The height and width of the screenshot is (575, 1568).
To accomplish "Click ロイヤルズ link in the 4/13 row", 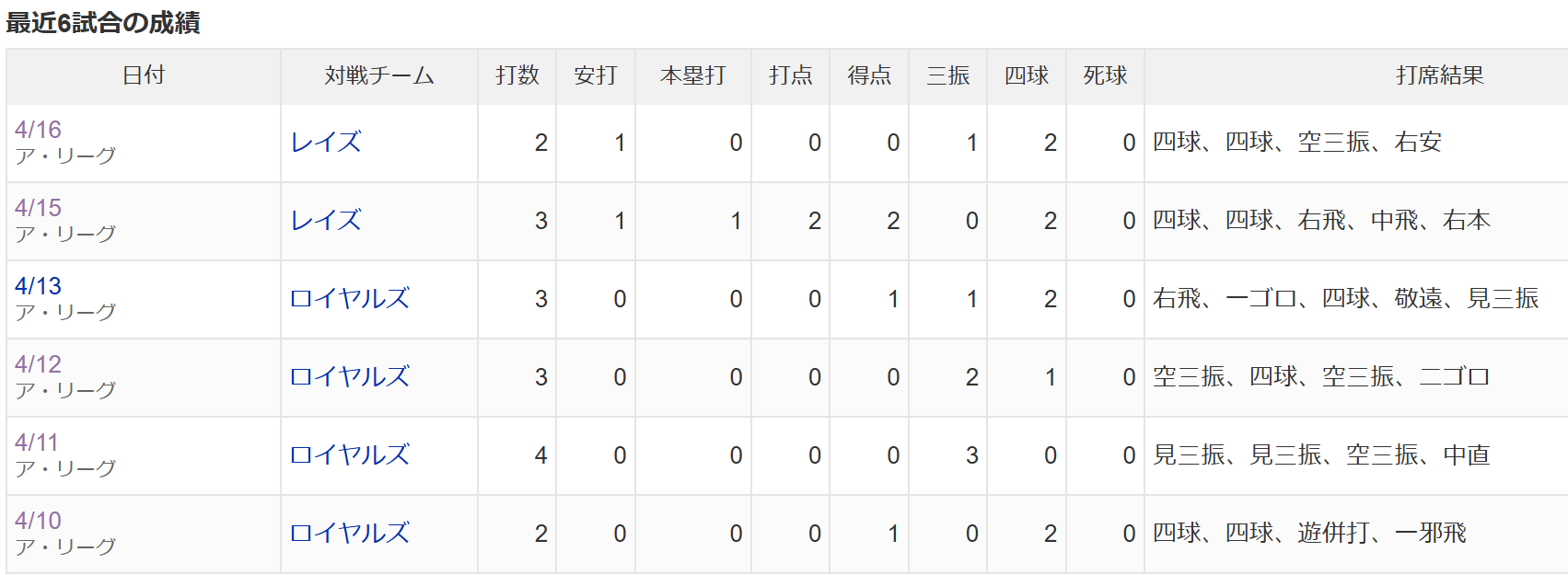I will (x=350, y=299).
